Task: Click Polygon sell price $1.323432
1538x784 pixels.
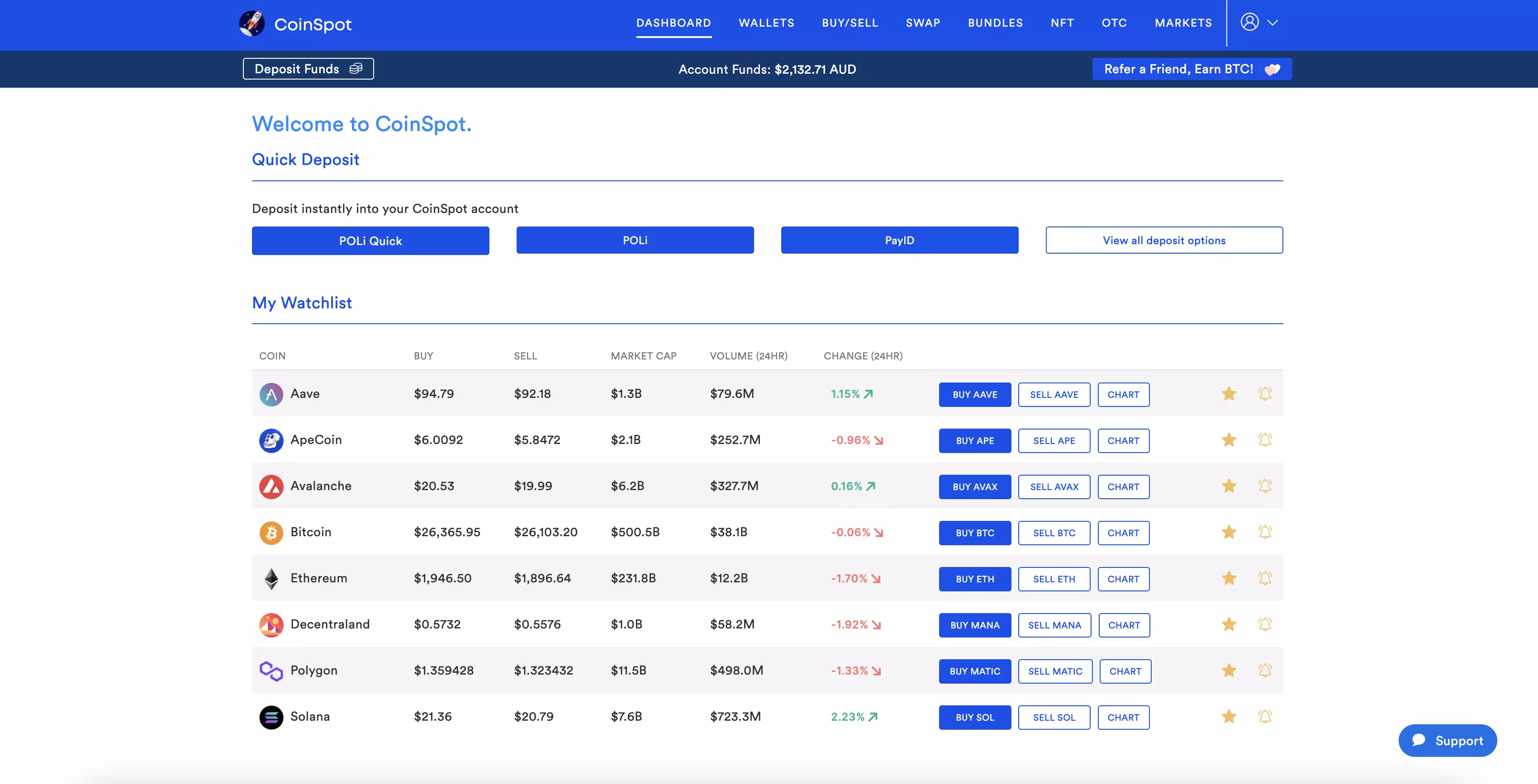Action: 543,670
